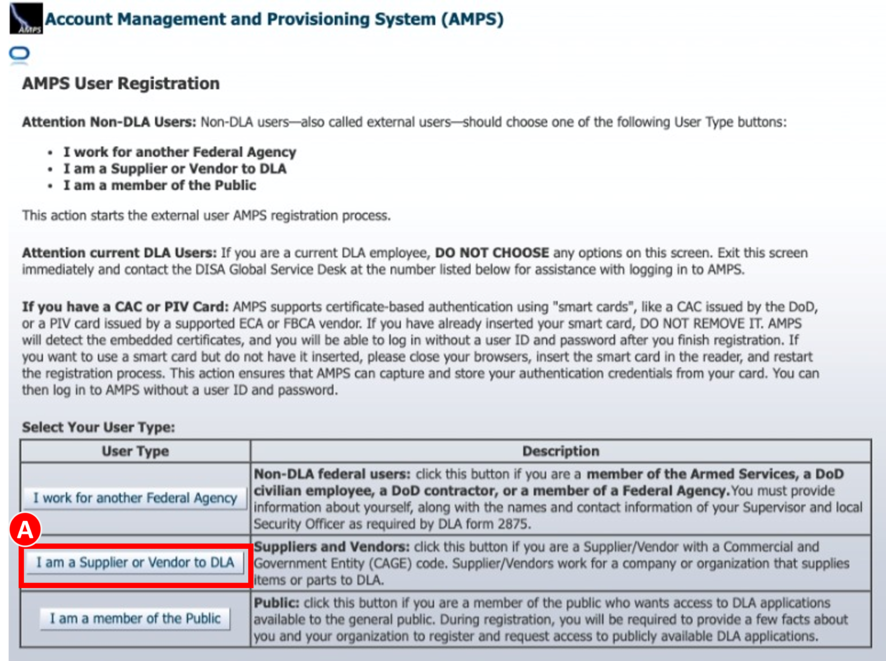Click the 'I am a member of the Public' bullet item
Screen dimensions: 886x661
[159, 184]
